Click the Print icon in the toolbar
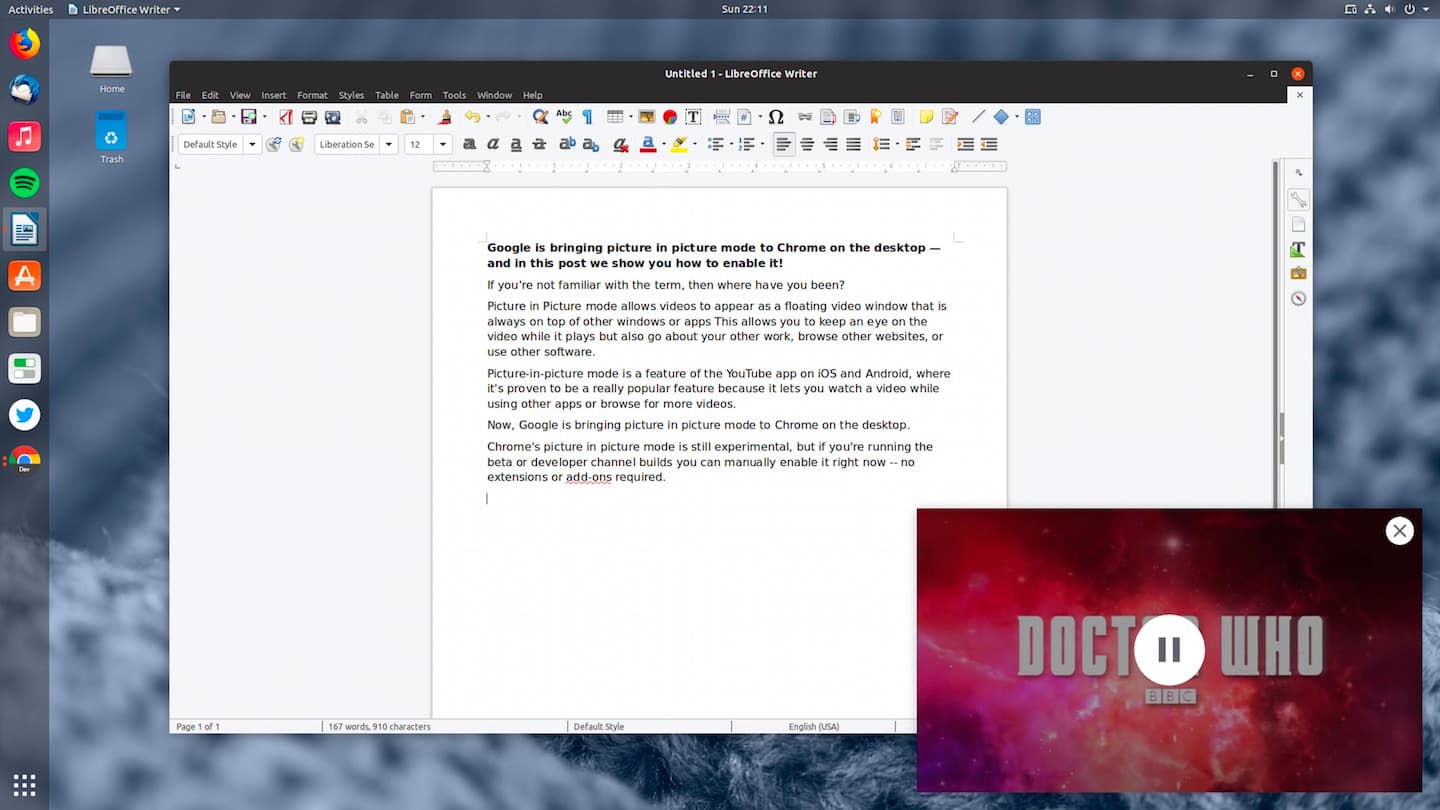1440x810 pixels. pos(309,117)
